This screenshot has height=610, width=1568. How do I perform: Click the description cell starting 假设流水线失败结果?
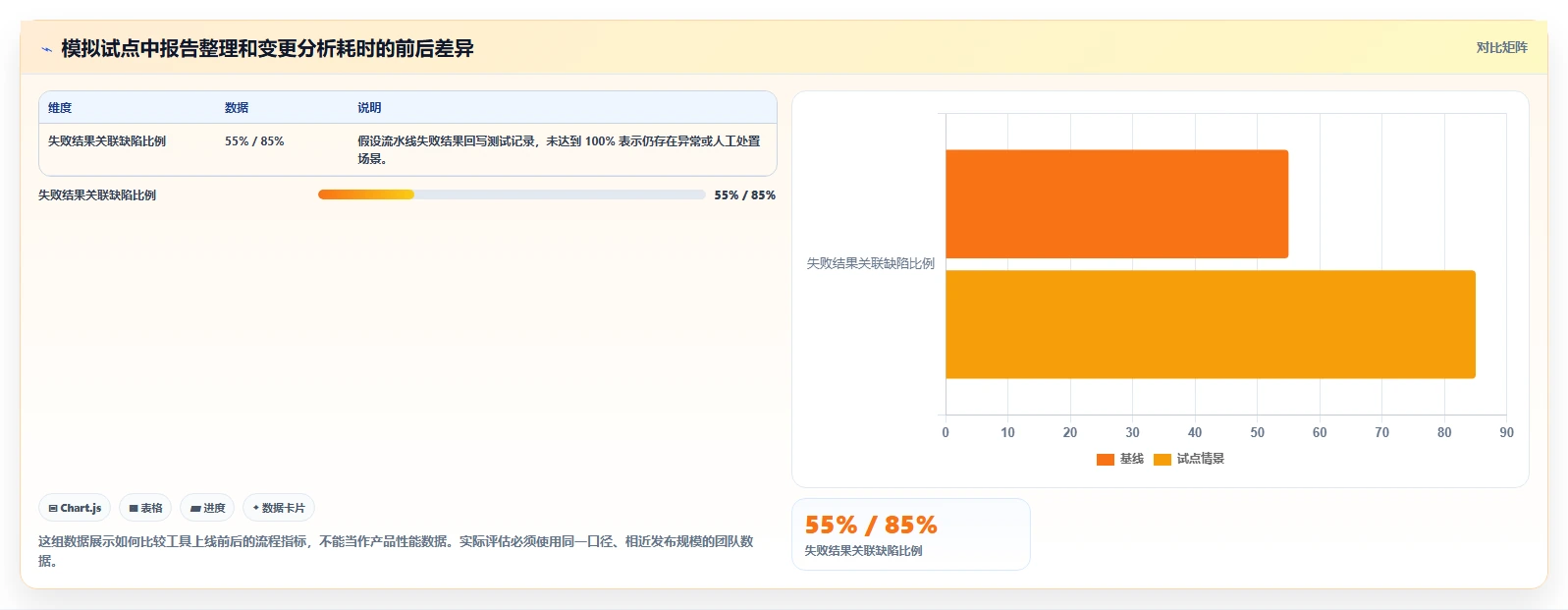pos(560,149)
